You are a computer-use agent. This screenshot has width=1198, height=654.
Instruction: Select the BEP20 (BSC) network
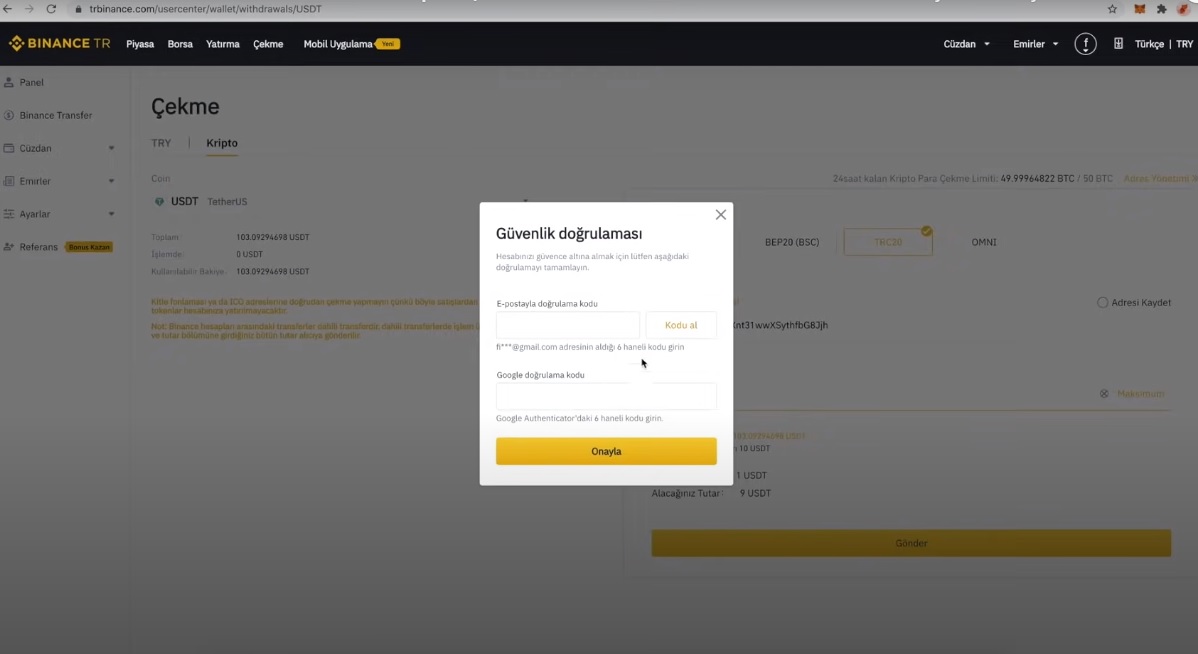click(x=792, y=242)
